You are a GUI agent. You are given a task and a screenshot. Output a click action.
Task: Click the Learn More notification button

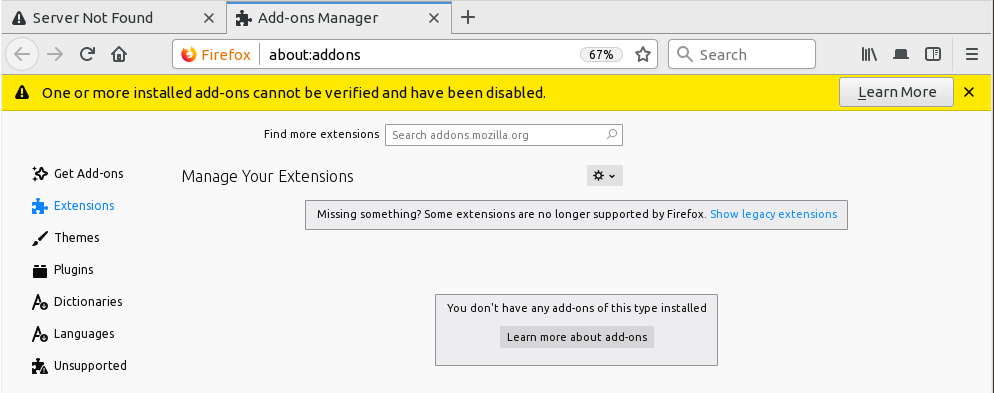(896, 93)
